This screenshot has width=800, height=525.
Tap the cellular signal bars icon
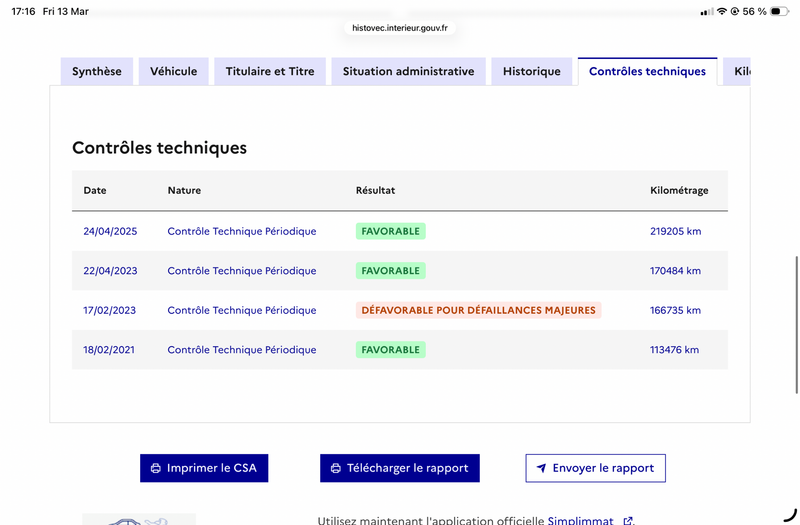point(707,11)
